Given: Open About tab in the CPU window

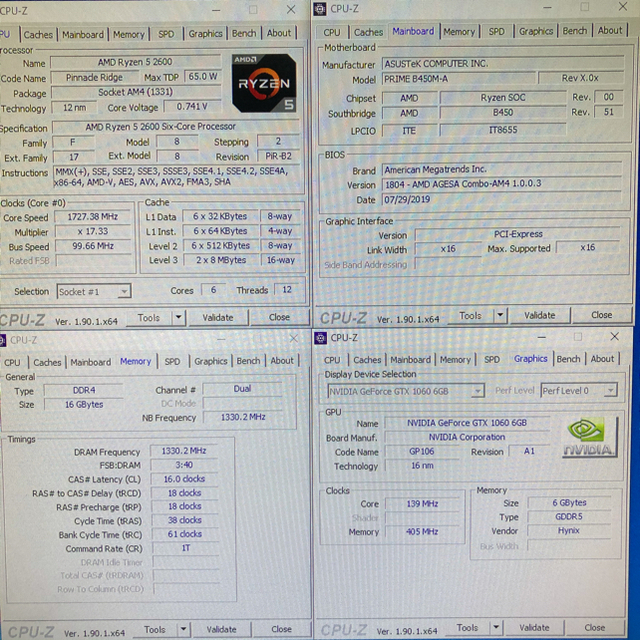Looking at the screenshot, I should 279,33.
